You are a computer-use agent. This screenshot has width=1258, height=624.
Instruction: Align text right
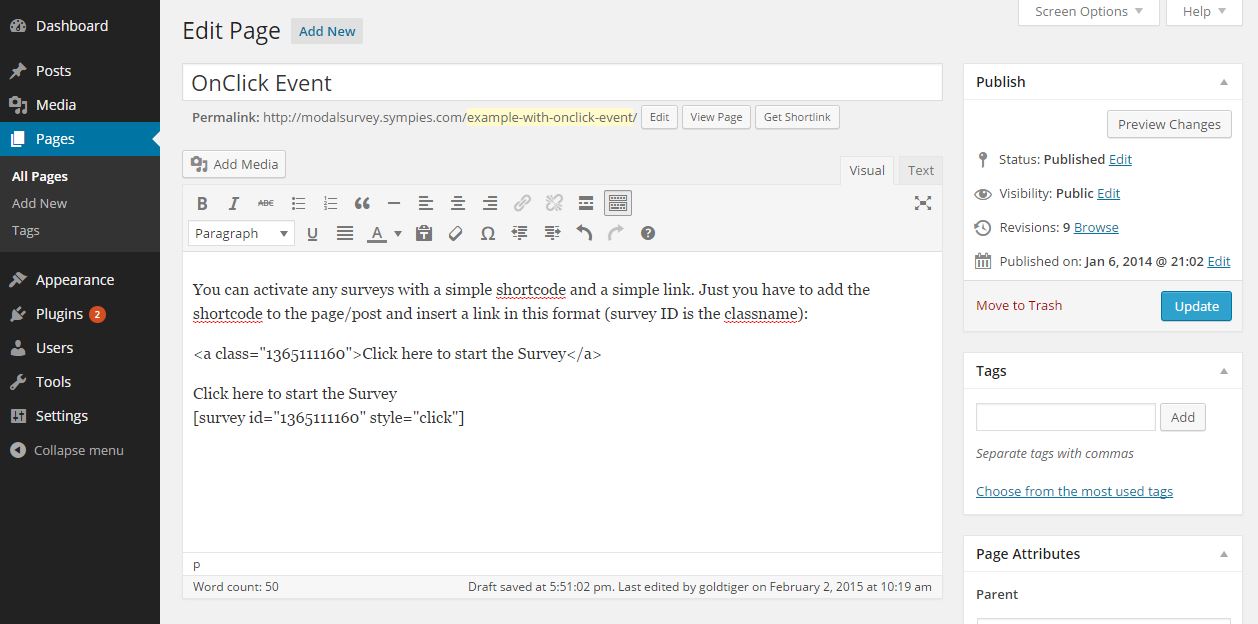(490, 203)
